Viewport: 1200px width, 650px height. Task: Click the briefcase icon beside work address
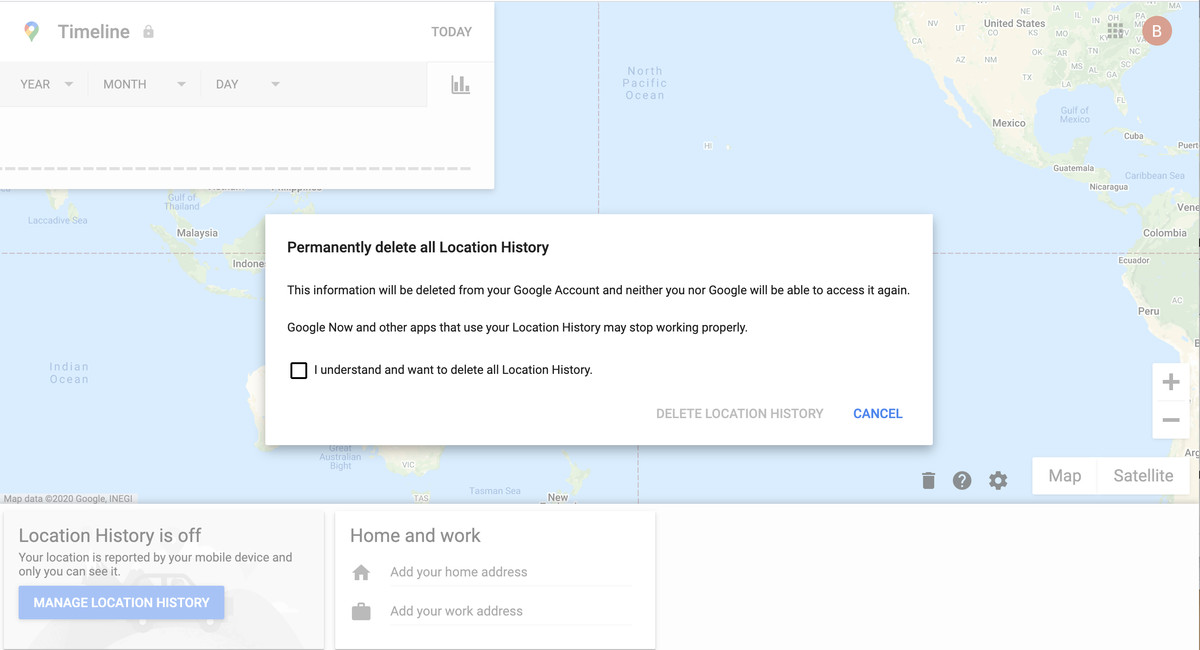(x=360, y=610)
